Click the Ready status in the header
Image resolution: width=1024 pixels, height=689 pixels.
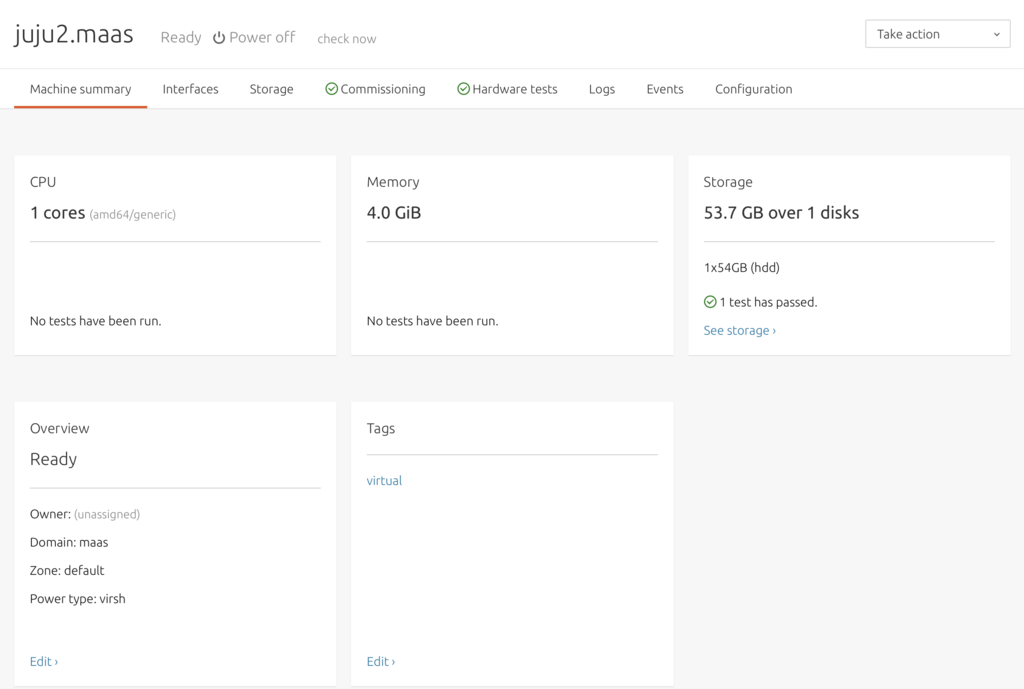(x=180, y=37)
